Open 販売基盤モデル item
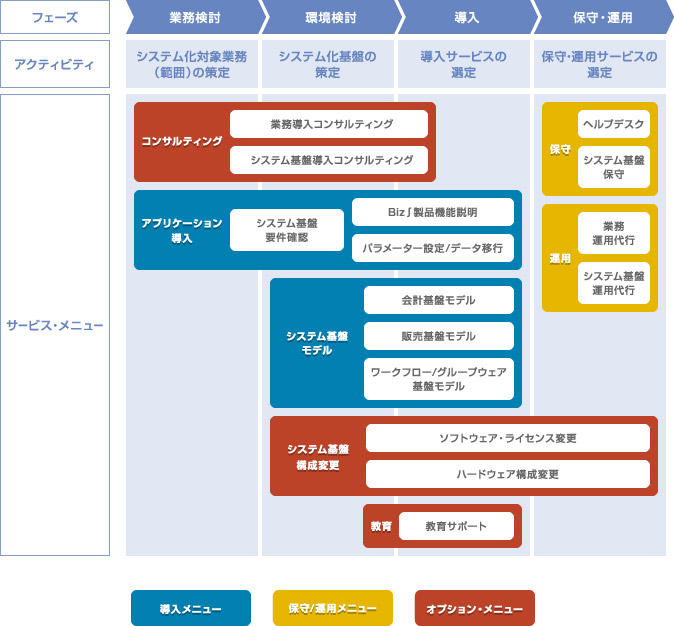The image size is (674, 626). [439, 336]
